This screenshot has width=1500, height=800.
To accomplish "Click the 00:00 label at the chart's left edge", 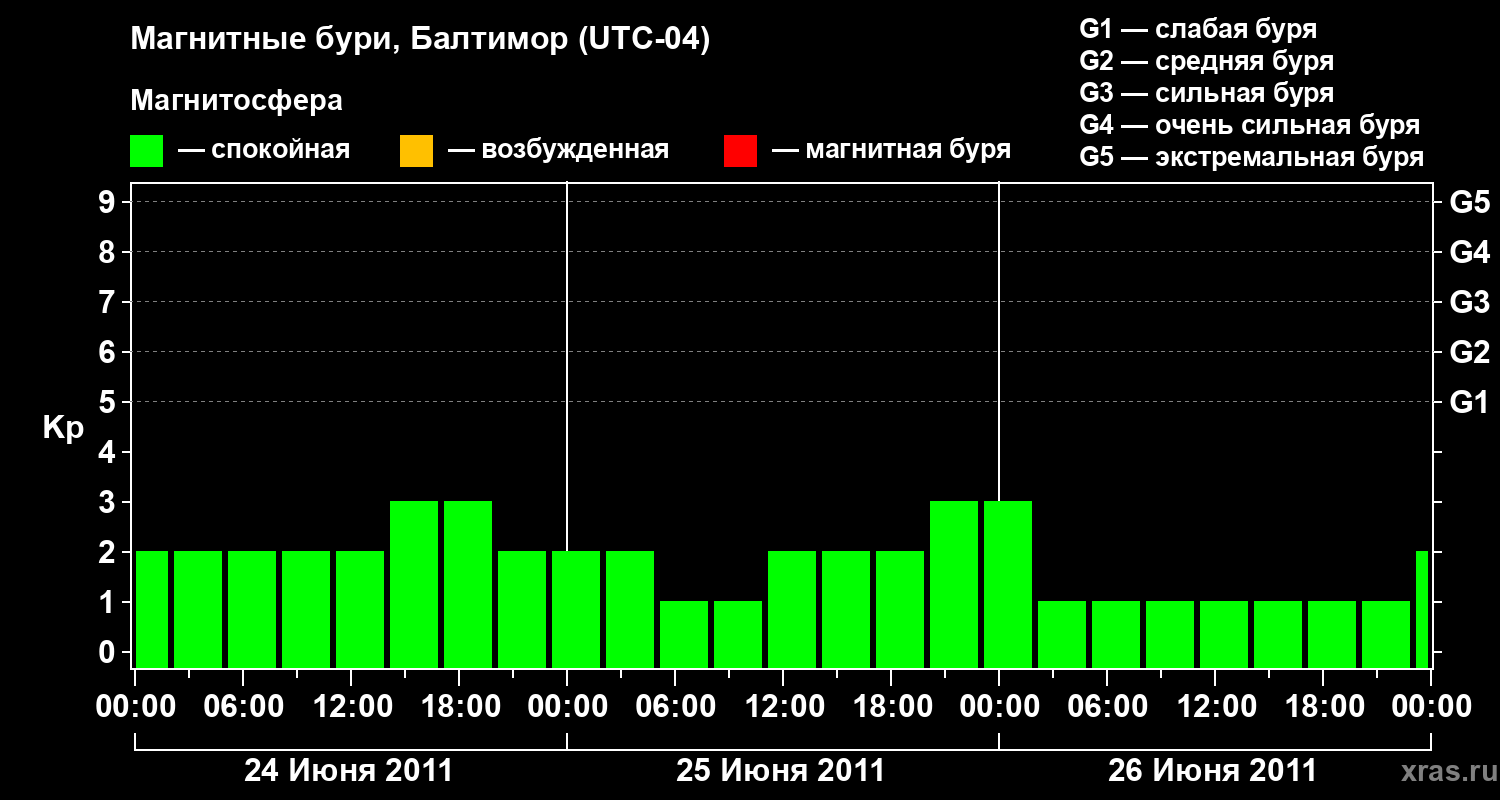I will pyautogui.click(x=135, y=707).
